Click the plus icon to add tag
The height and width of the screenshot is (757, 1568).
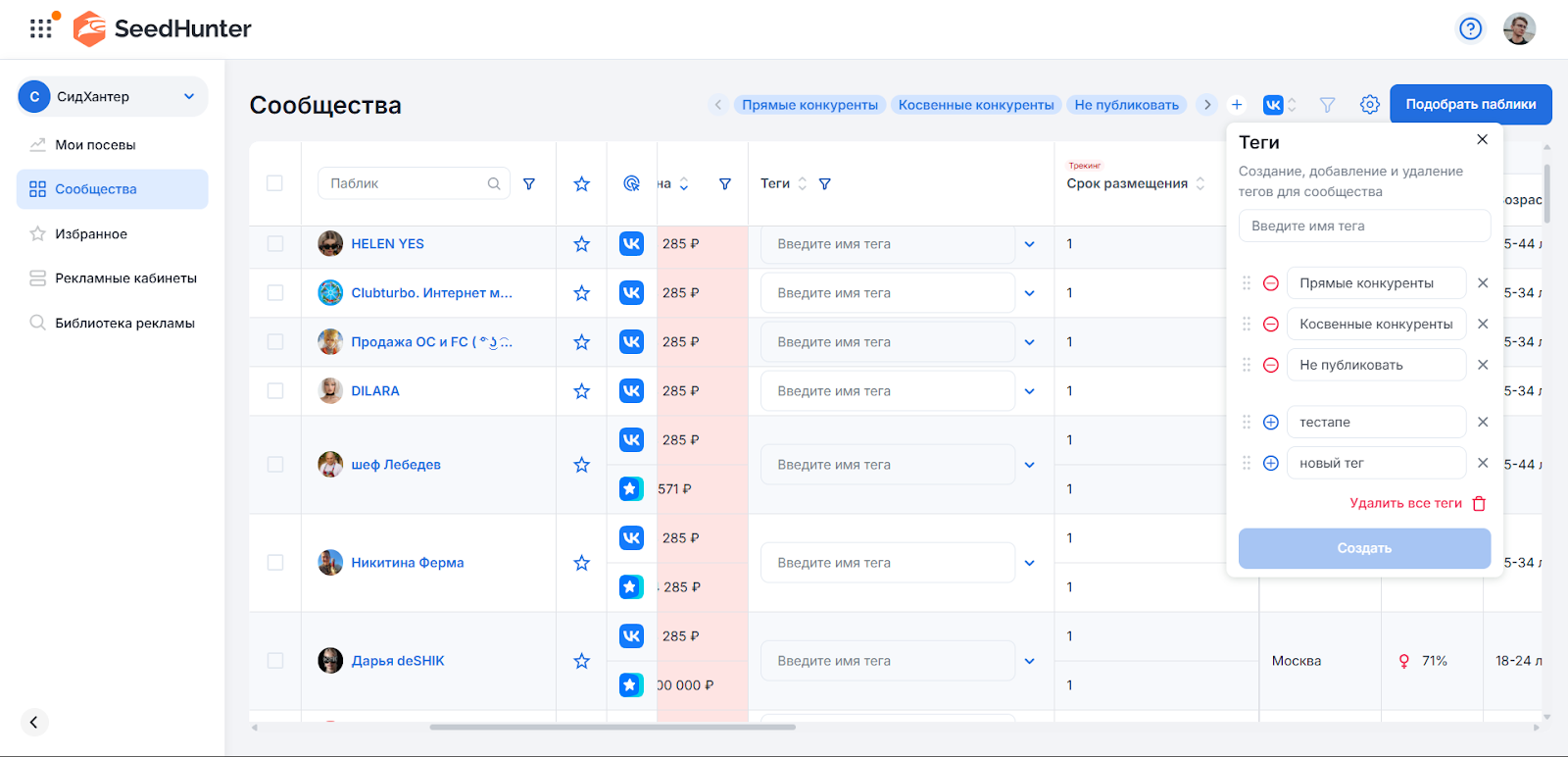click(x=1237, y=105)
